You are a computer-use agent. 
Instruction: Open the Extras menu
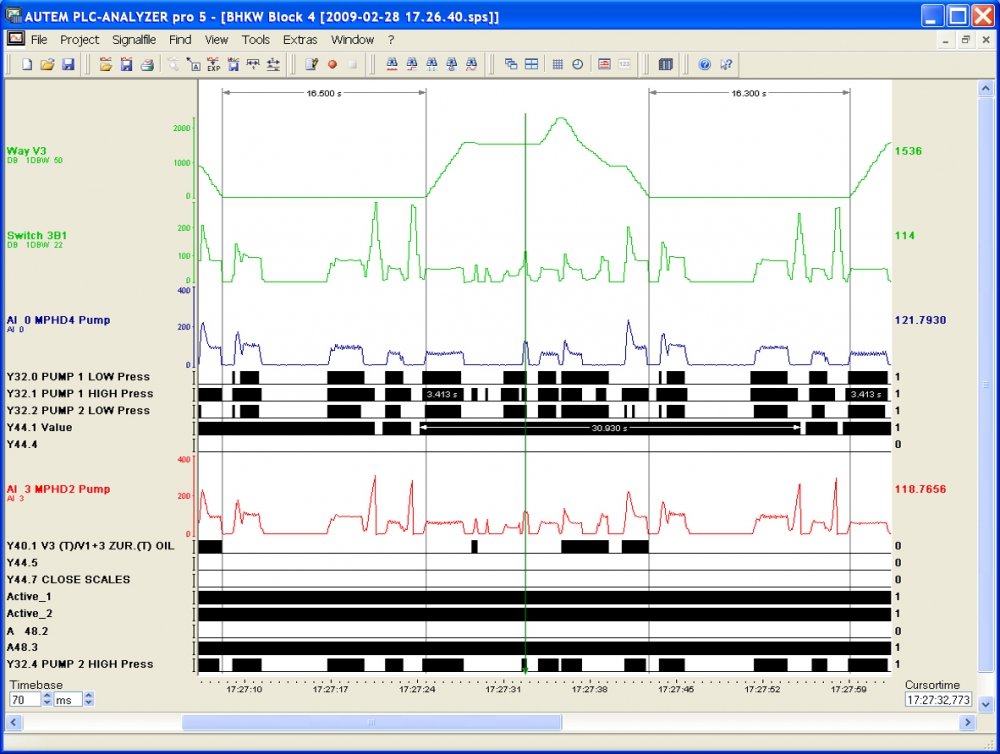click(300, 40)
